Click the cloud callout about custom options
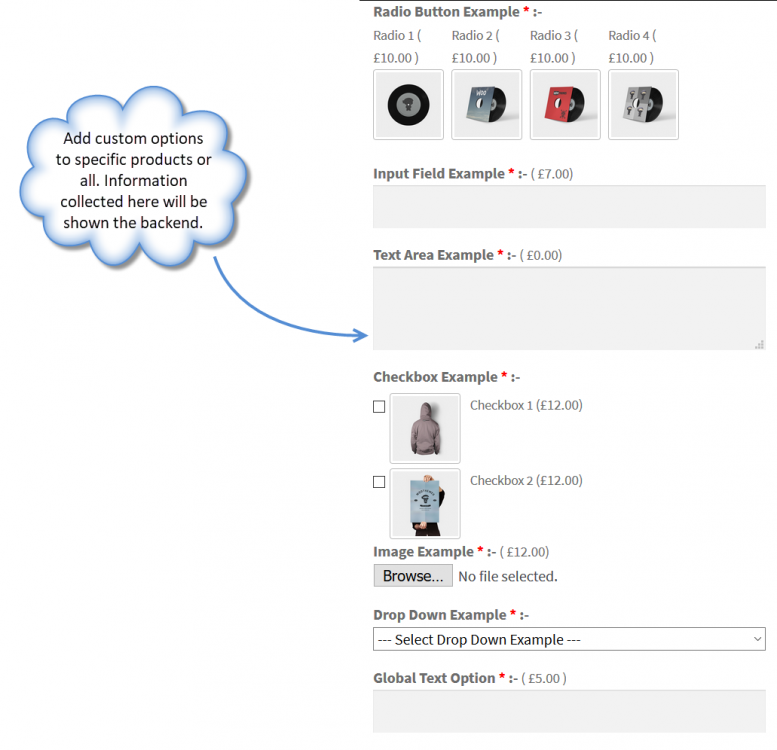The height and width of the screenshot is (750, 777). click(x=133, y=180)
